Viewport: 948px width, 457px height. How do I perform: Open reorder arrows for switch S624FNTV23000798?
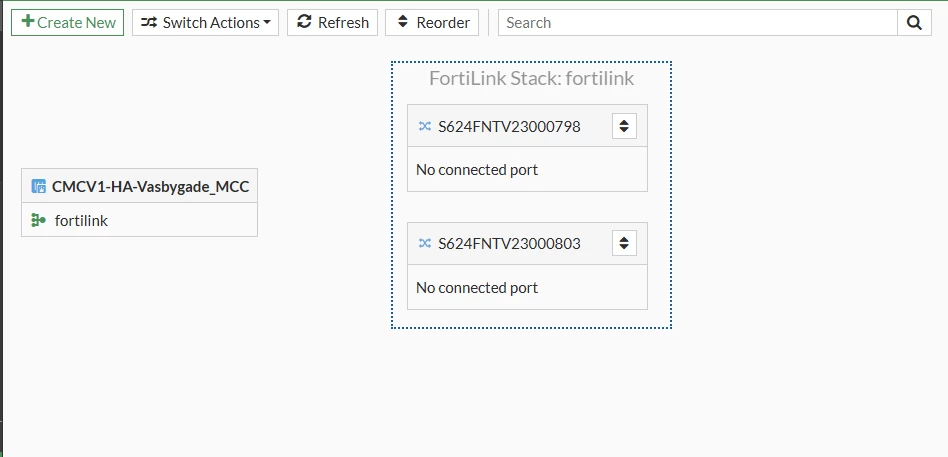(x=624, y=126)
